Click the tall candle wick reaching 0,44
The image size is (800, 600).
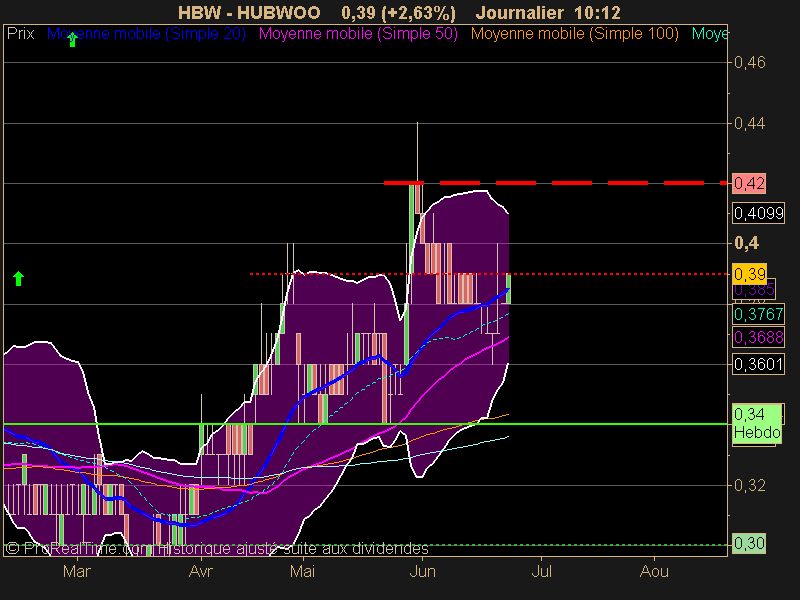[417, 152]
